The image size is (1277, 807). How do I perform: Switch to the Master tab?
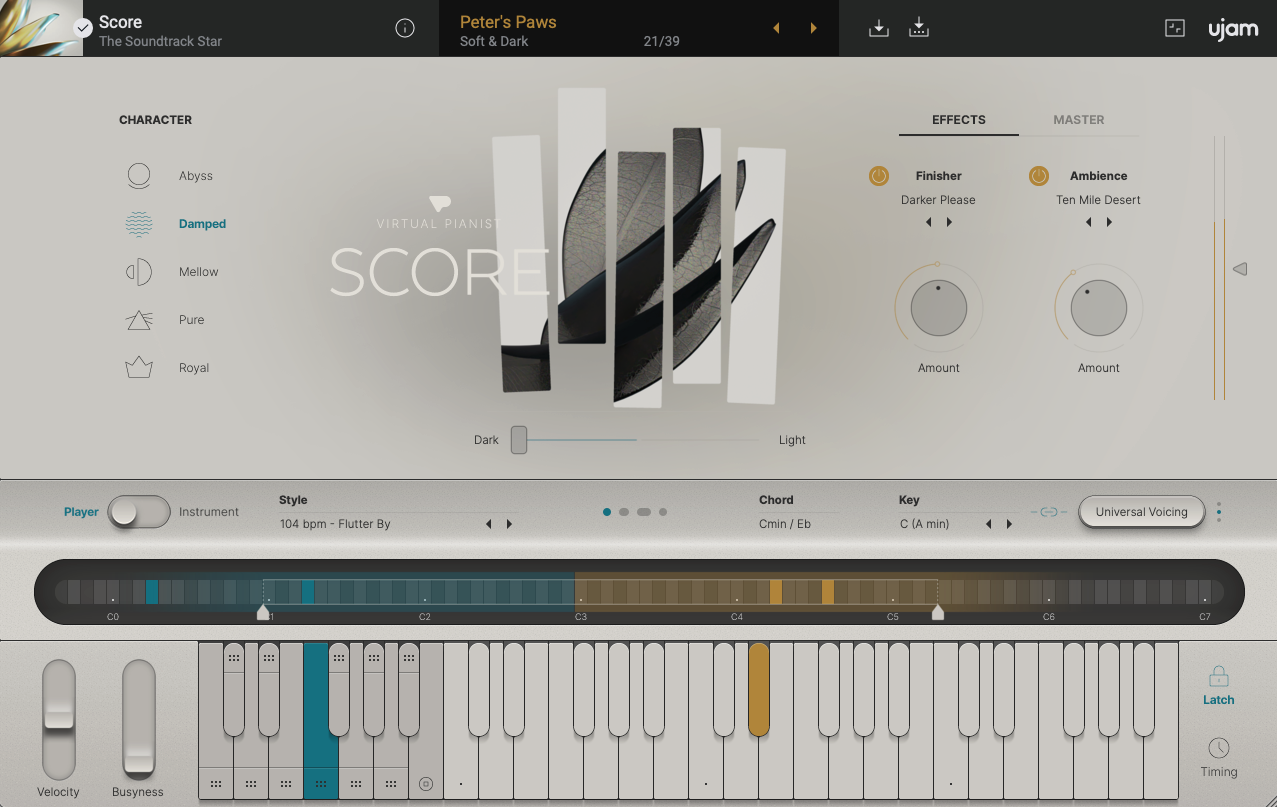(x=1079, y=120)
